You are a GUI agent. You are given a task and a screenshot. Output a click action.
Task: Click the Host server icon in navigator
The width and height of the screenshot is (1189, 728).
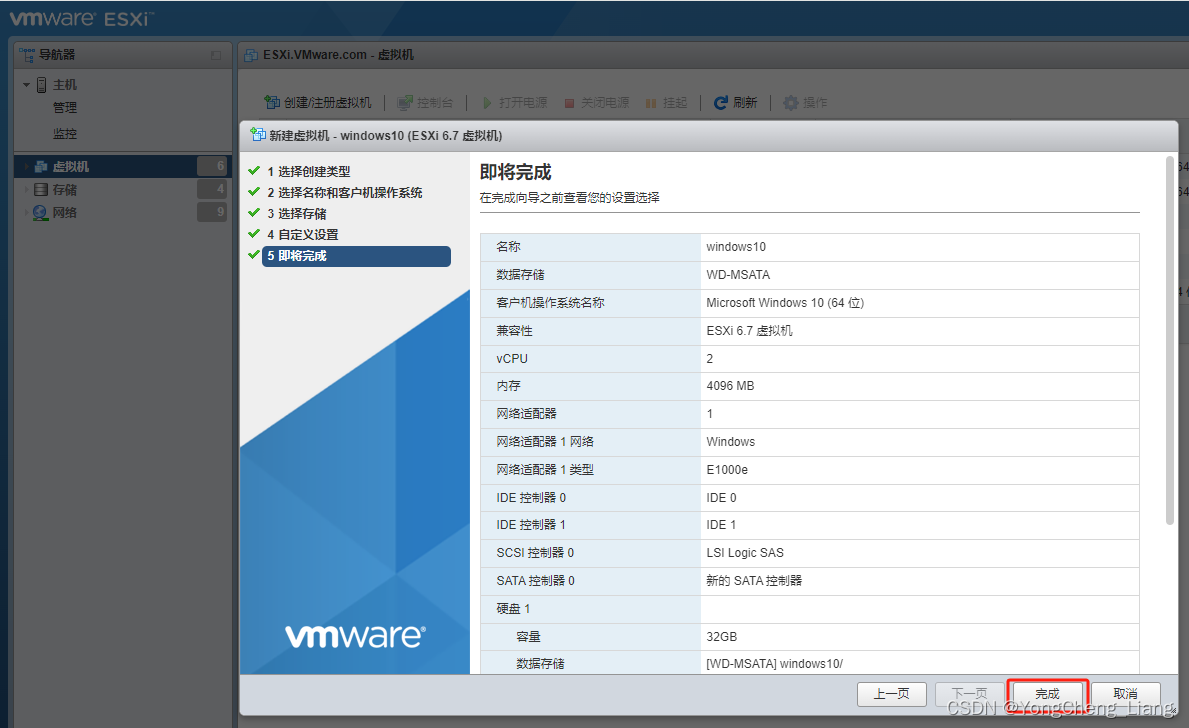coord(42,85)
